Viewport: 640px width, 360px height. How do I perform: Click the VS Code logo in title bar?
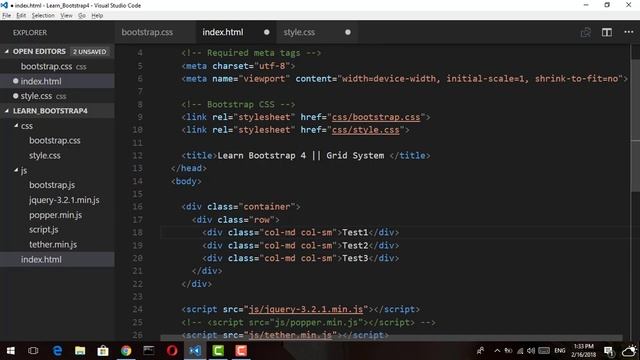4,5
